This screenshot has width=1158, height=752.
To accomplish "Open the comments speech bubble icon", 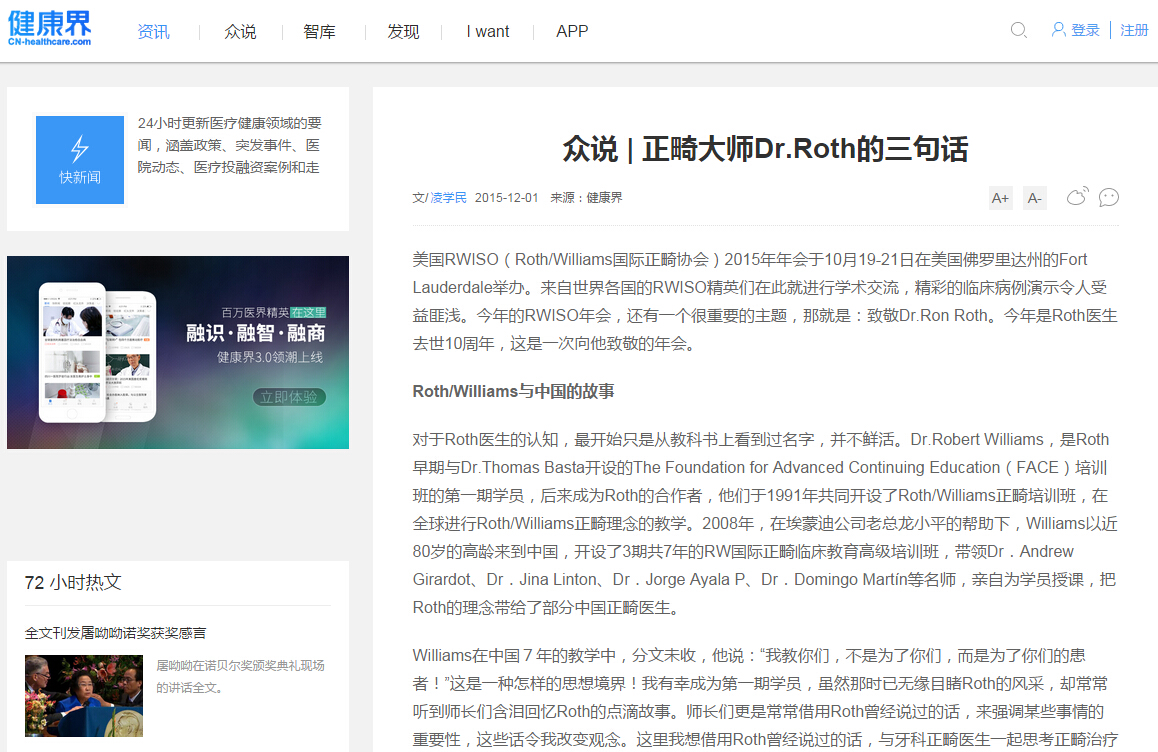I will [x=1109, y=197].
